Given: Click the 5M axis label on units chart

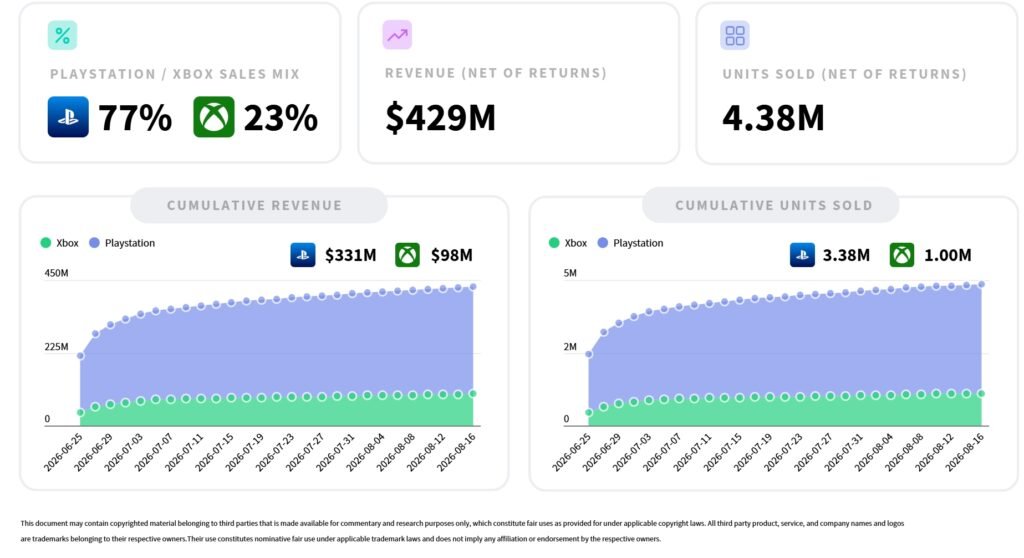Looking at the screenshot, I should pyautogui.click(x=570, y=273).
